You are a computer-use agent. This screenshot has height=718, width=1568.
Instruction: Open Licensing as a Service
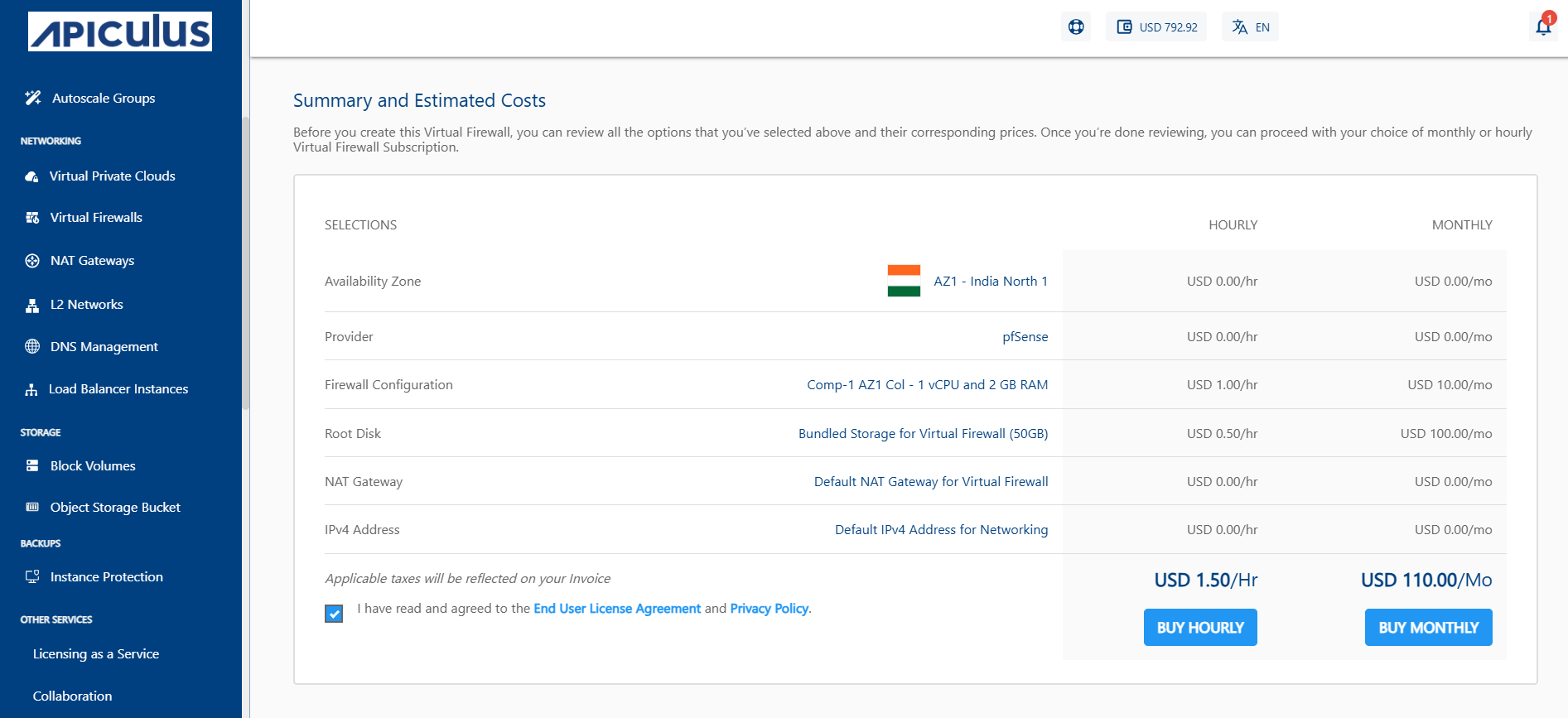tap(96, 654)
